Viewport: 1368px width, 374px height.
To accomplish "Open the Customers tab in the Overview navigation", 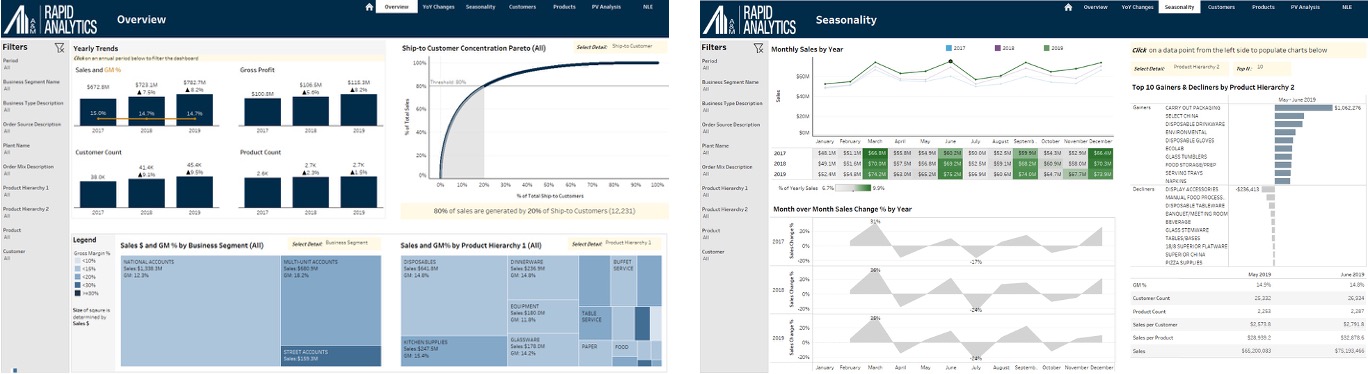I will 522,7.
